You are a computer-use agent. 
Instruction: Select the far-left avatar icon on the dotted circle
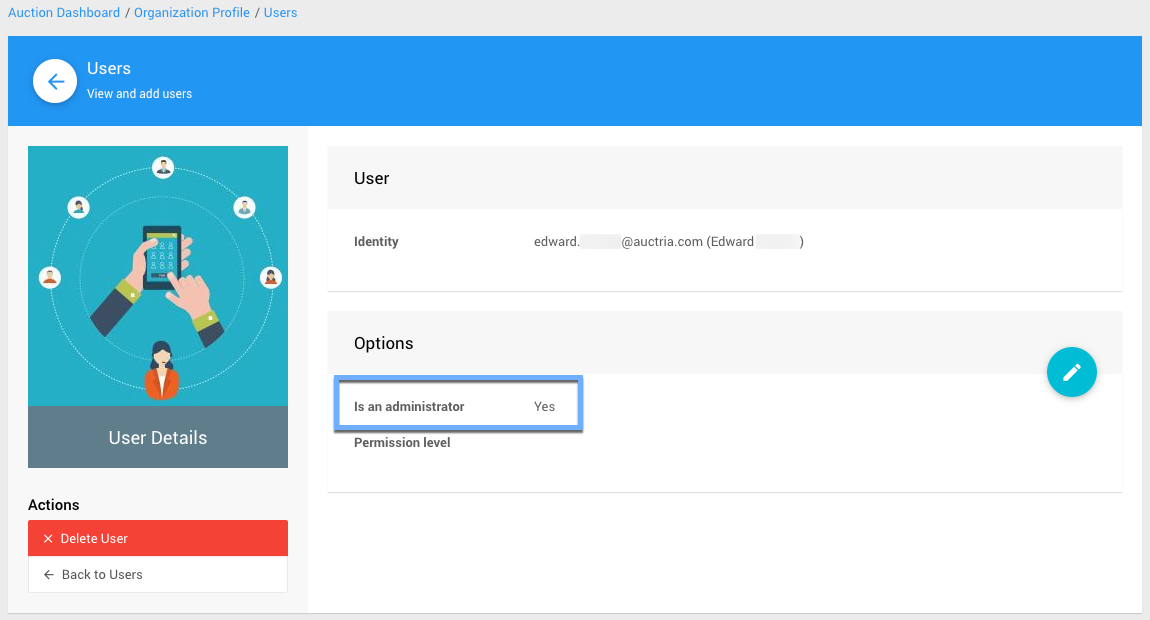[x=50, y=277]
